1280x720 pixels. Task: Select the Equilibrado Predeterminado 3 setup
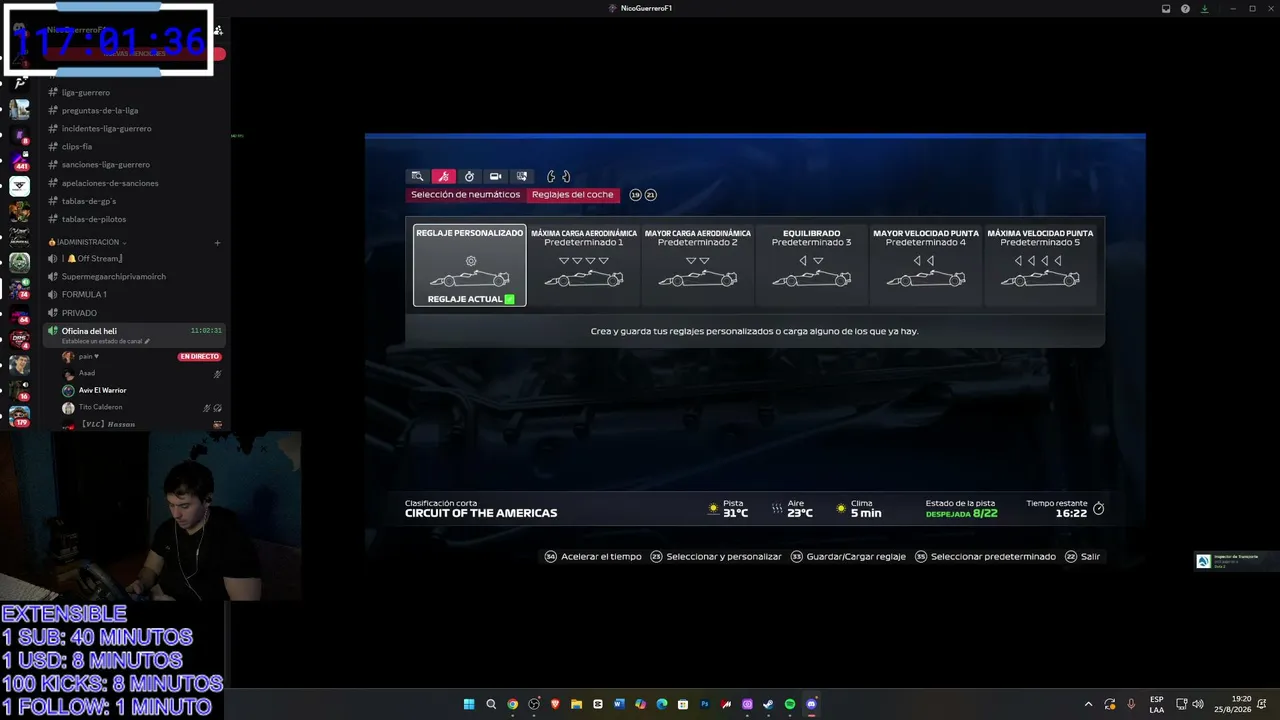[812, 265]
